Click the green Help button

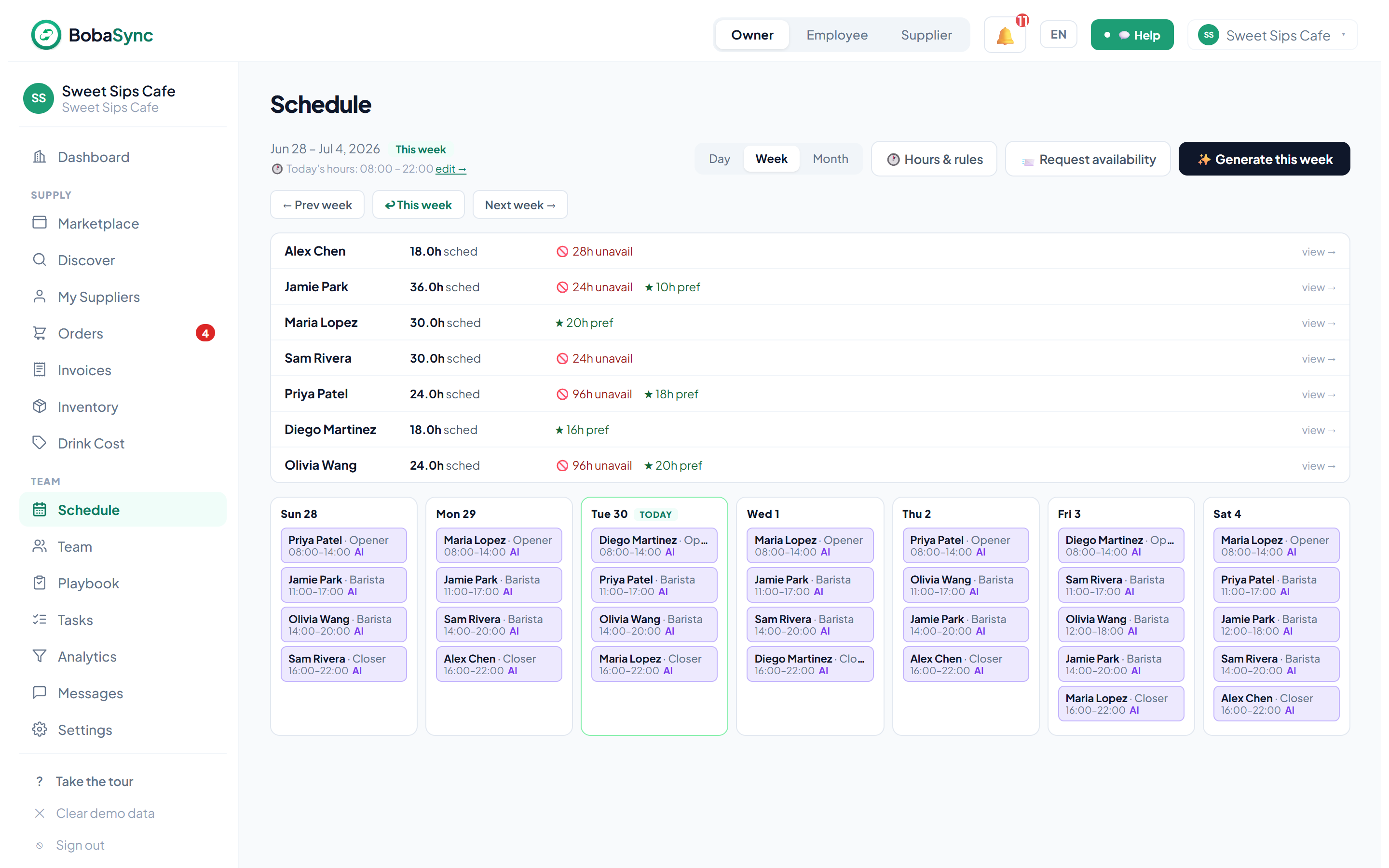[1132, 35]
